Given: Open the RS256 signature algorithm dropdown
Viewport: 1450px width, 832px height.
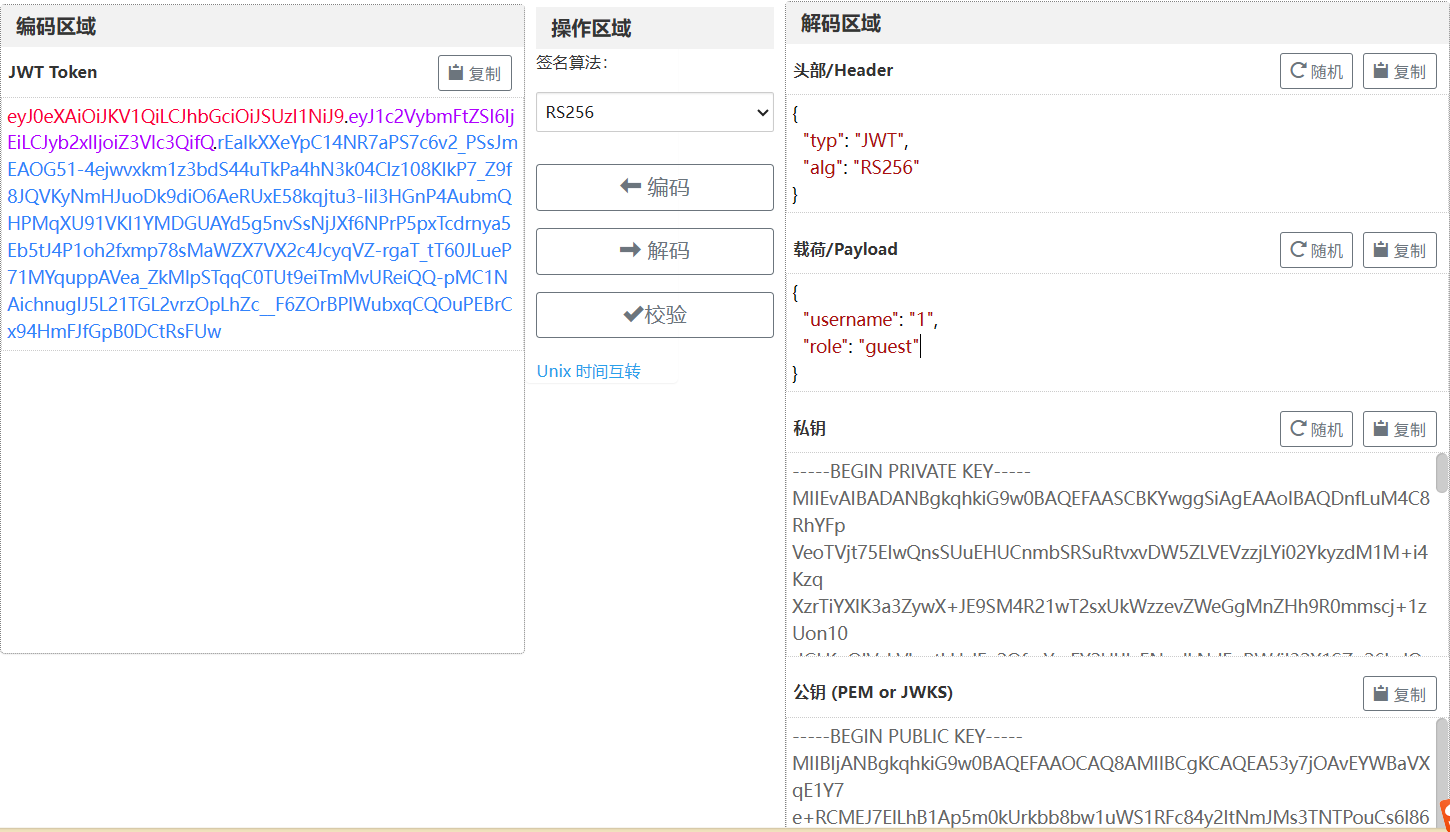Looking at the screenshot, I should (654, 112).
